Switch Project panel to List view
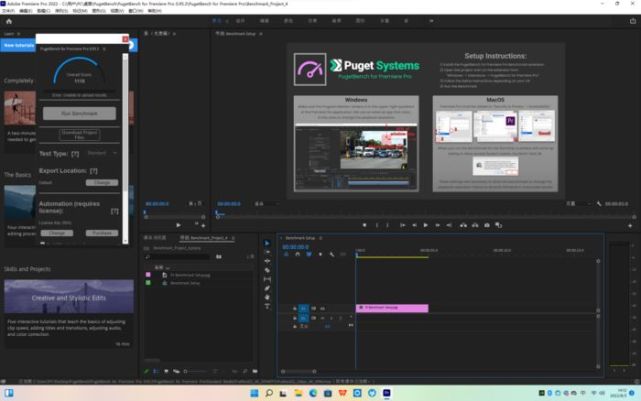 point(156,372)
